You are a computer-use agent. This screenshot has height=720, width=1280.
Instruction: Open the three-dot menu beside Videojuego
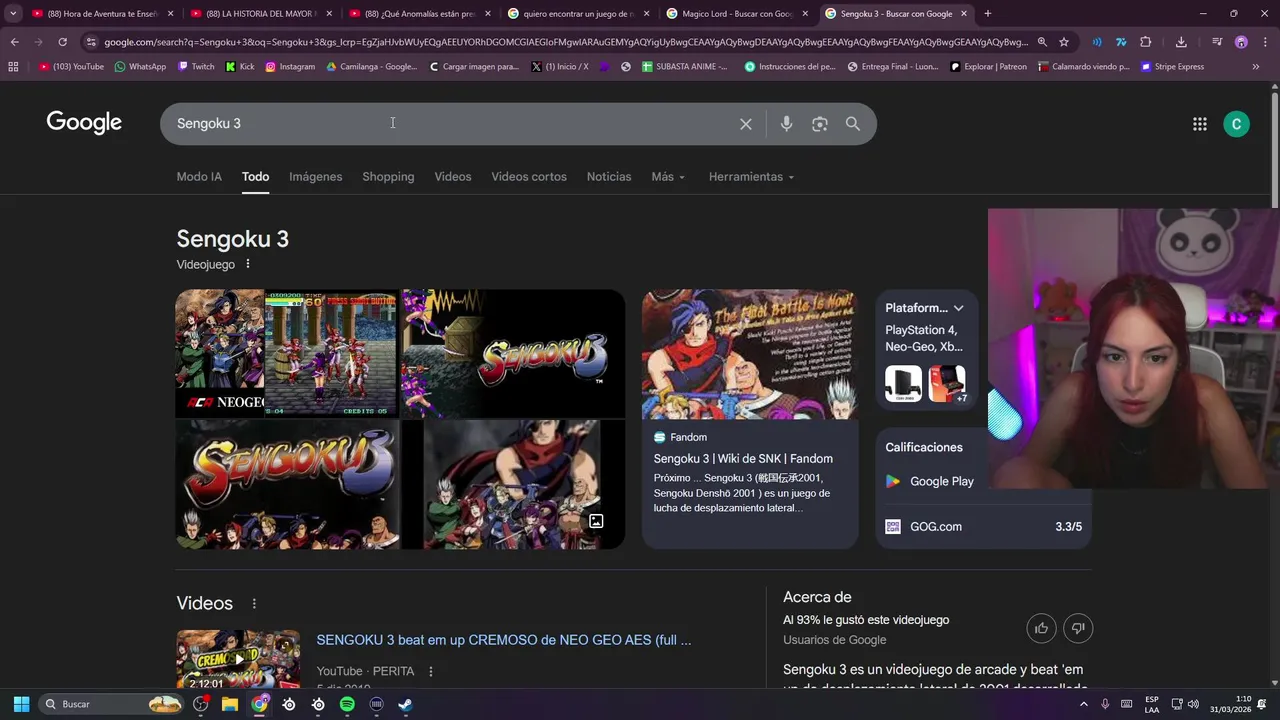248,264
